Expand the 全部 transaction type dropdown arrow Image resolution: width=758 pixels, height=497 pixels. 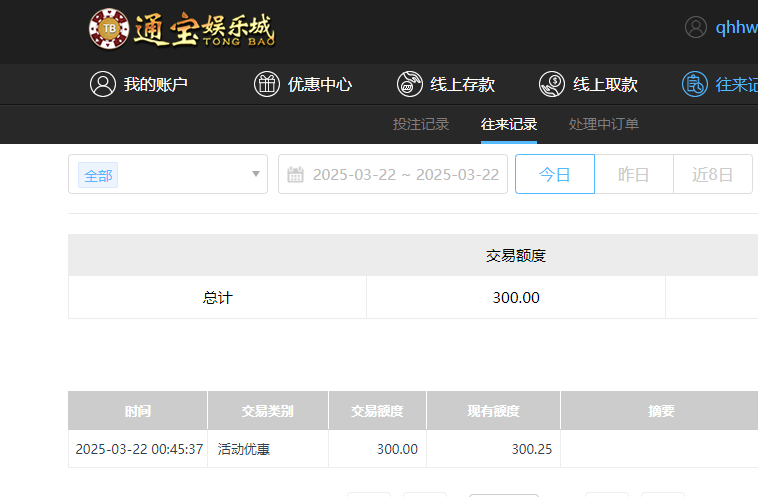256,174
